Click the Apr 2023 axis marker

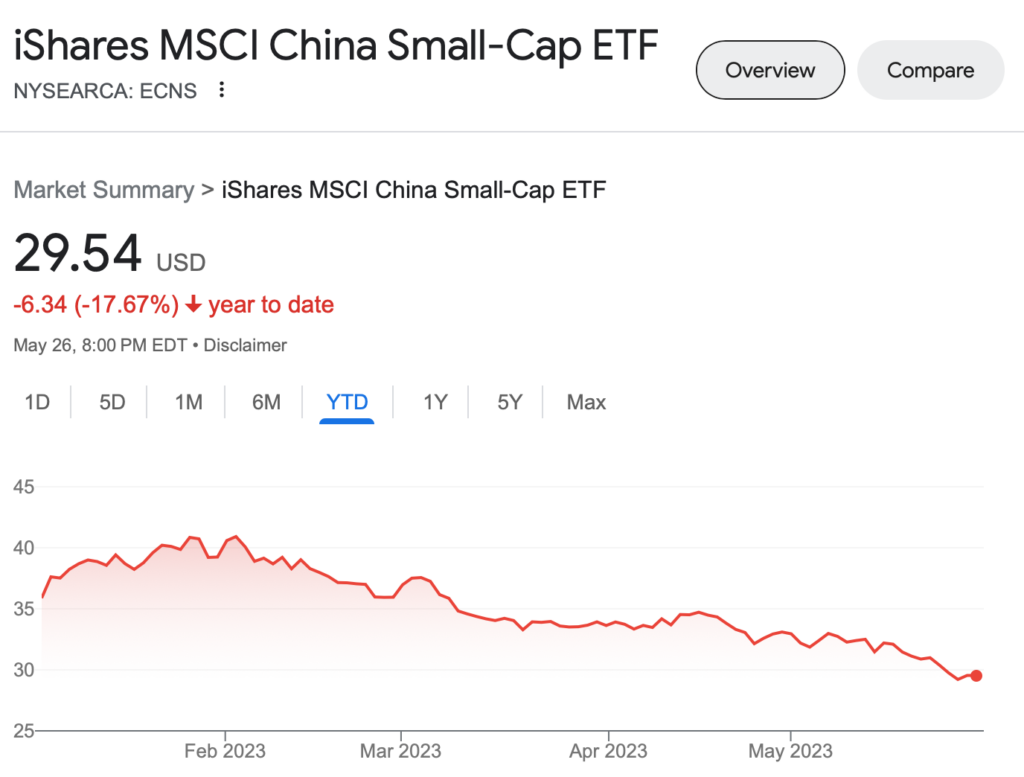click(x=608, y=751)
